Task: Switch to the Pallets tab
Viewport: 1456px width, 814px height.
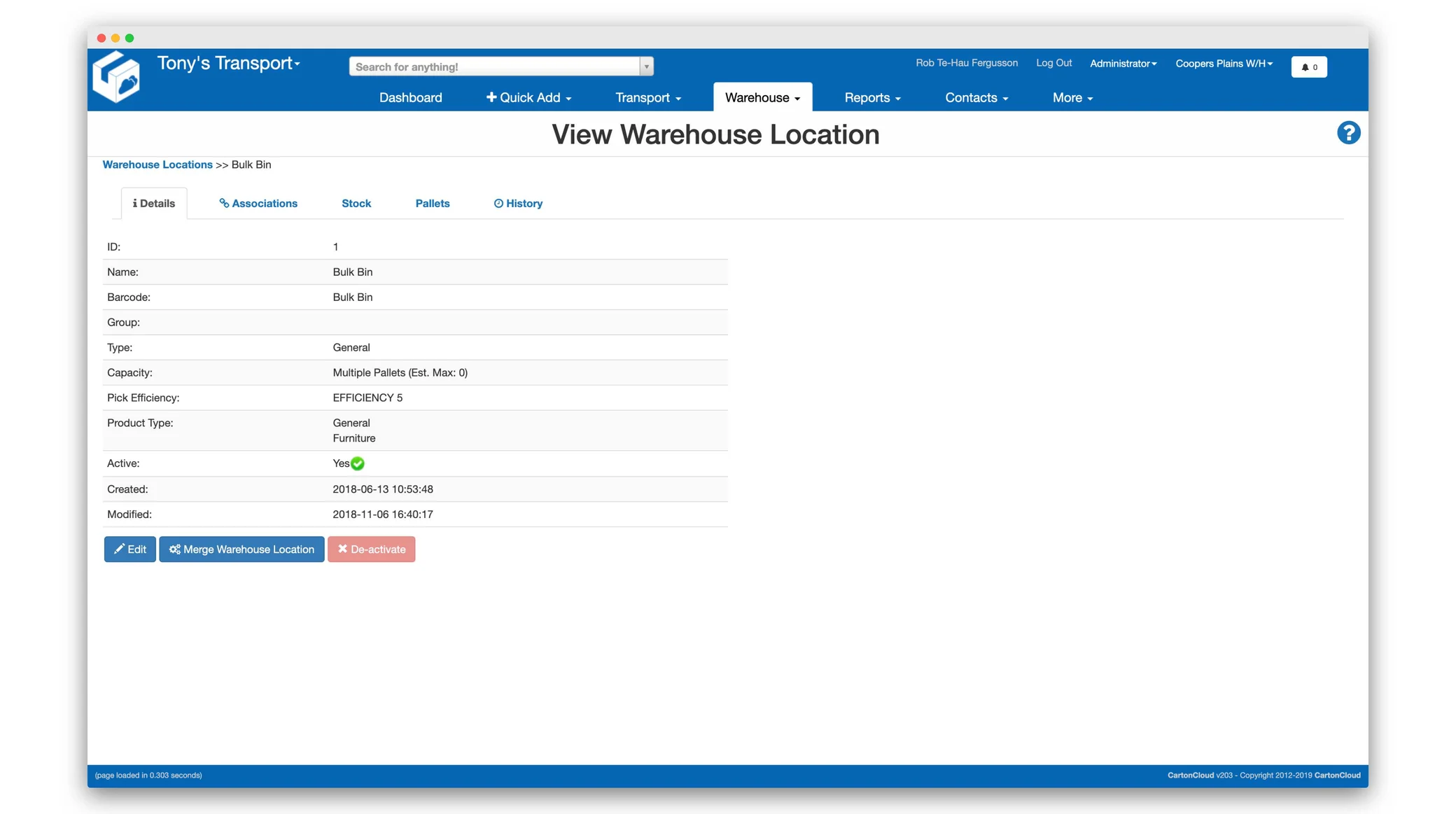Action: click(432, 204)
